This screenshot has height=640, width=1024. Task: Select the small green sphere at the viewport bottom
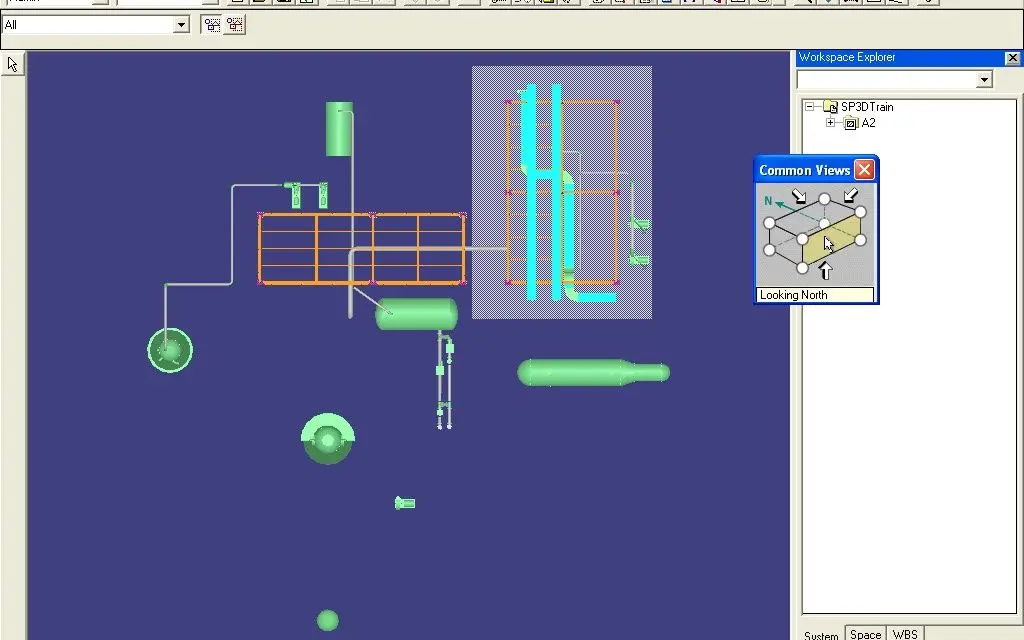tap(328, 620)
